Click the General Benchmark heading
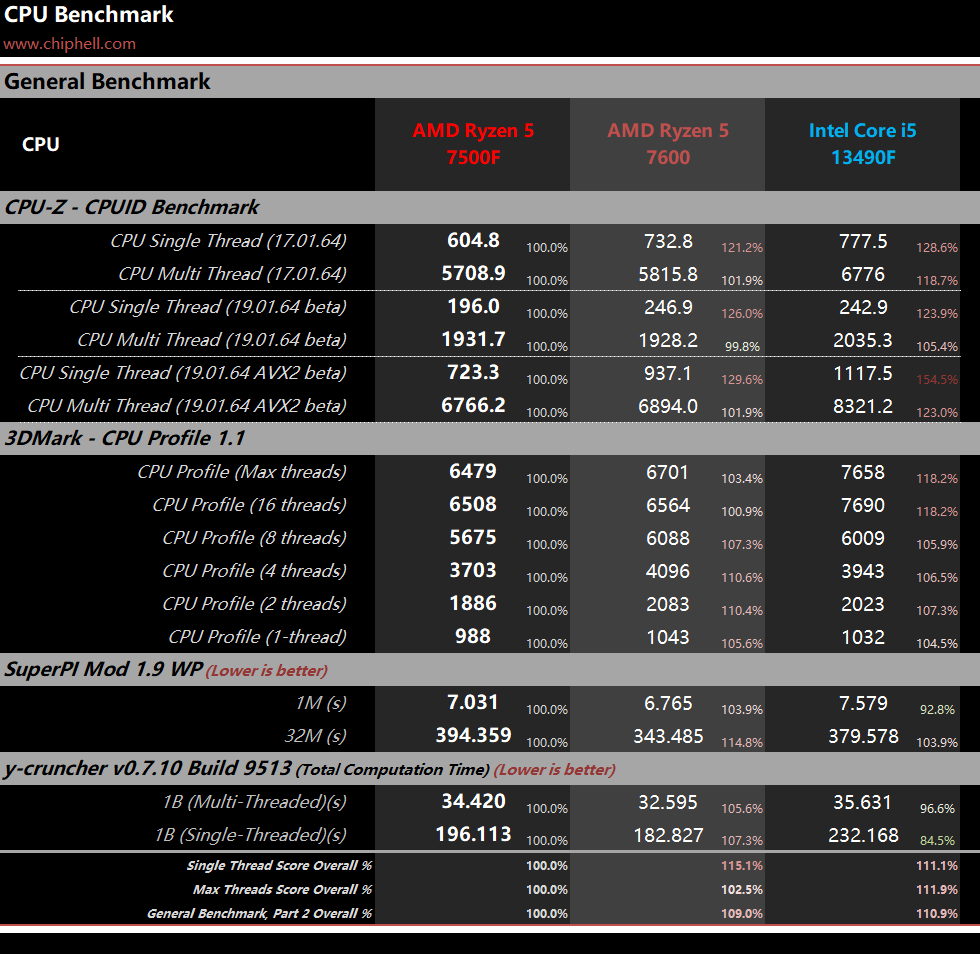Image resolution: width=980 pixels, height=954 pixels. [x=107, y=82]
